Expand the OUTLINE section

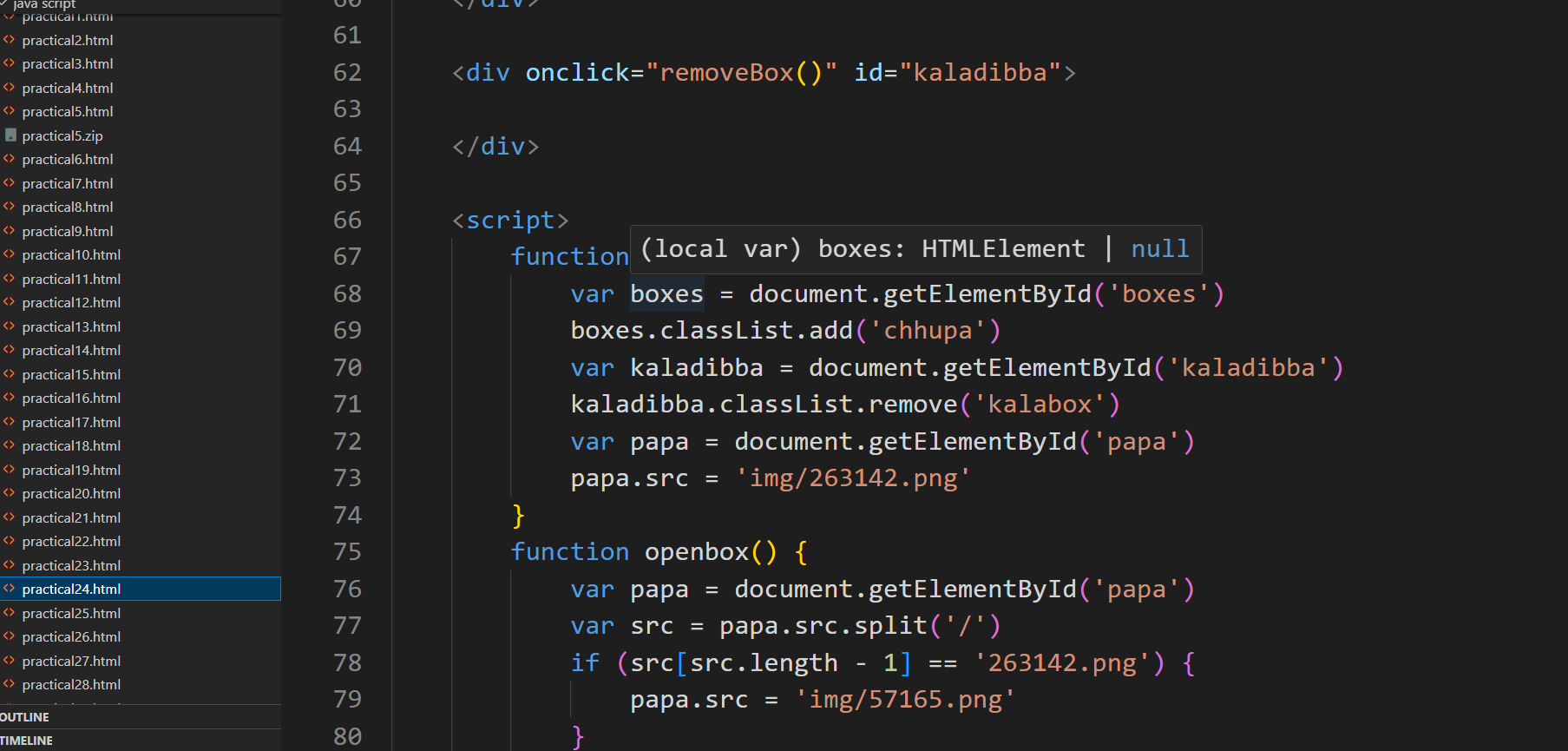point(25,717)
